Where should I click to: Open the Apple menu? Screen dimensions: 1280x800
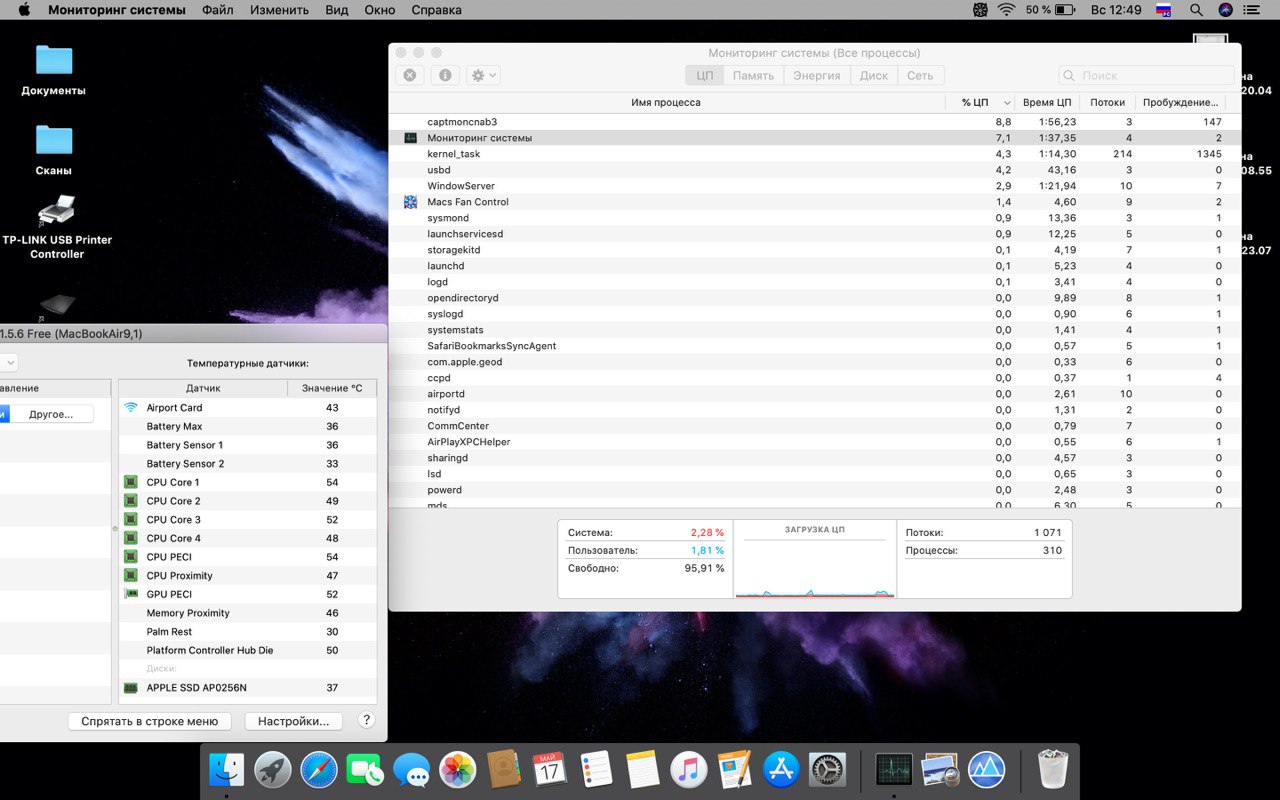pyautogui.click(x=24, y=10)
